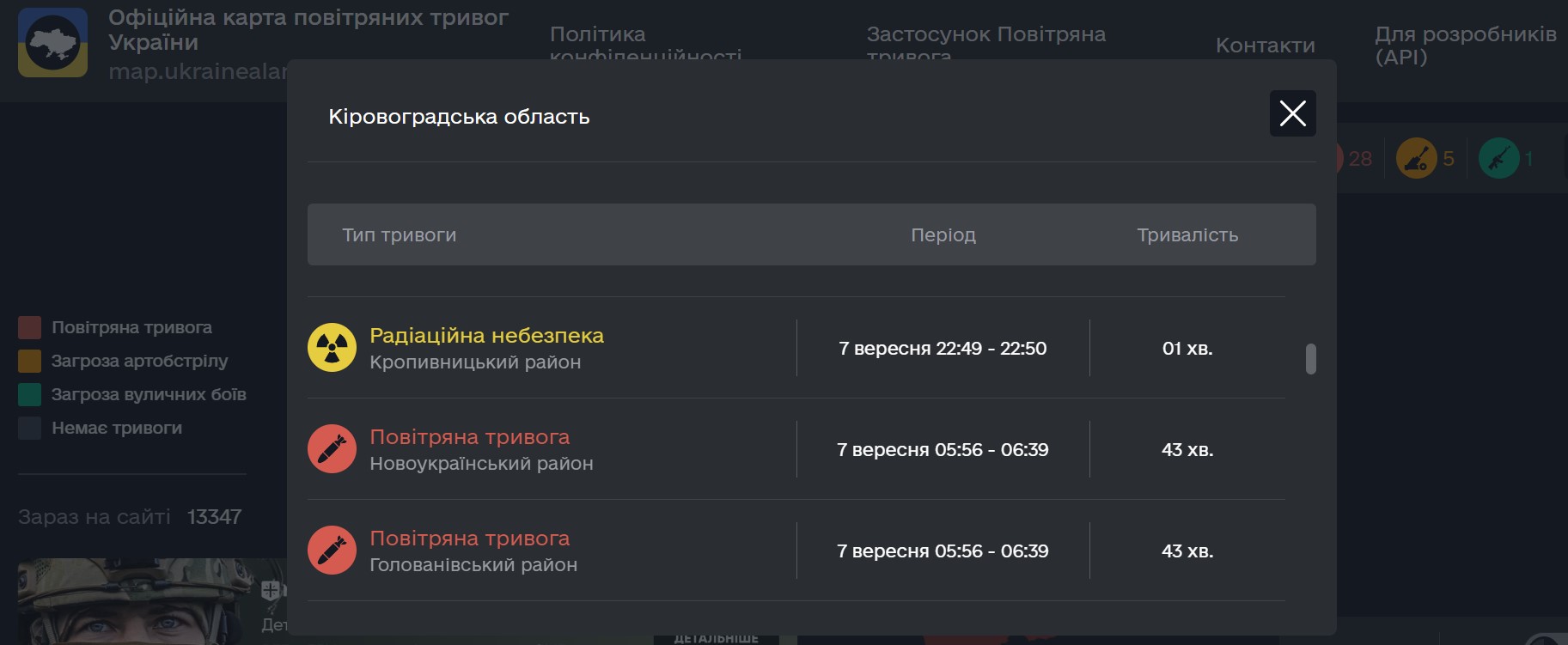
Task: Open Для розробників (API) link
Action: point(1465,46)
